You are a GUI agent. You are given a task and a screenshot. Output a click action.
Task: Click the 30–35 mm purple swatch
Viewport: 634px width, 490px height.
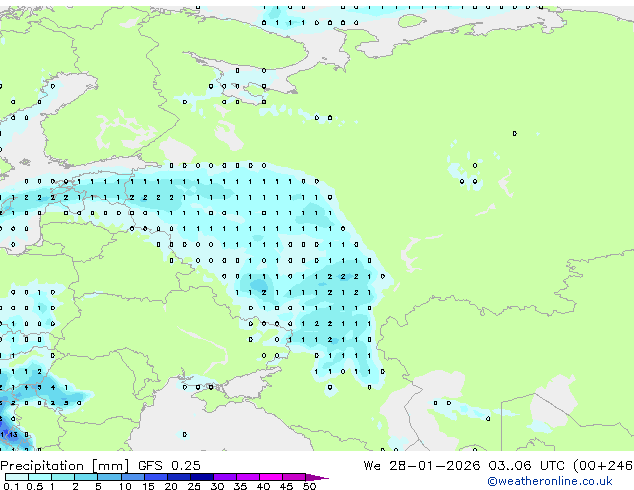coord(225,477)
